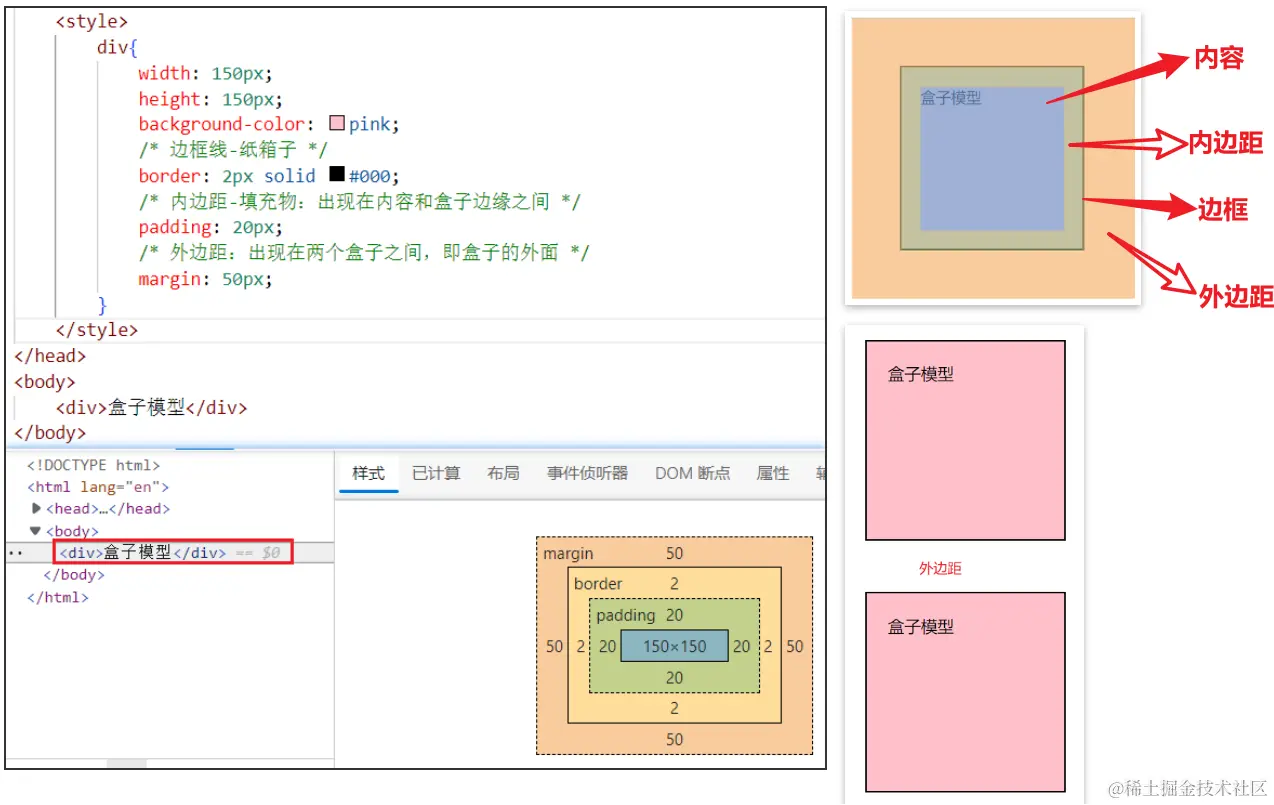Image resolution: width=1274 pixels, height=805 pixels.
Task: Edit the top border value 2
Action: (x=674, y=583)
